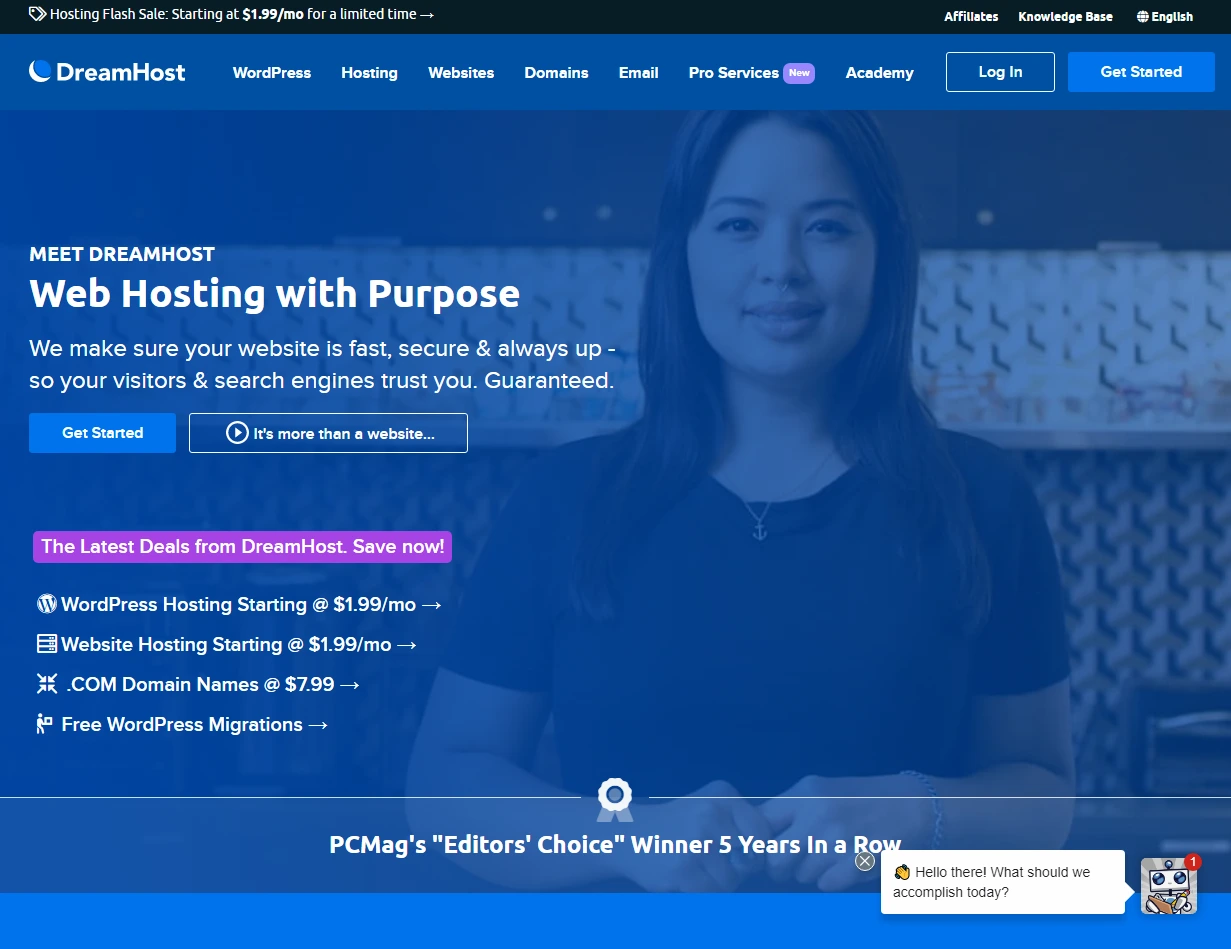This screenshot has width=1231, height=949.
Task: Open the Pro Services menu item
Action: tap(733, 73)
